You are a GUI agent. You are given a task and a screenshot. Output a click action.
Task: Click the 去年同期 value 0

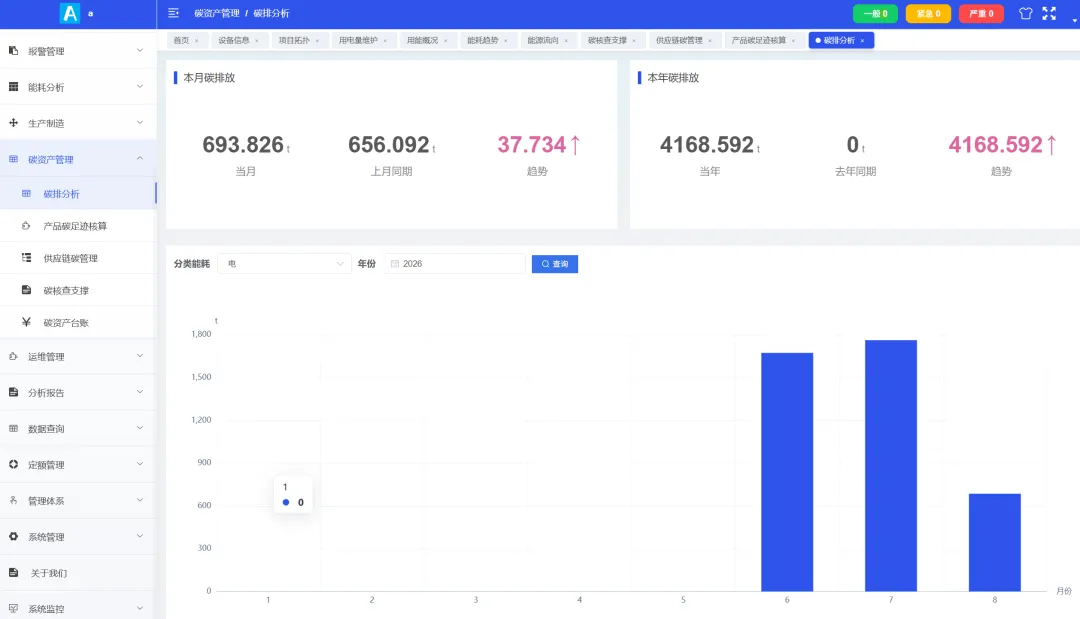tap(853, 145)
